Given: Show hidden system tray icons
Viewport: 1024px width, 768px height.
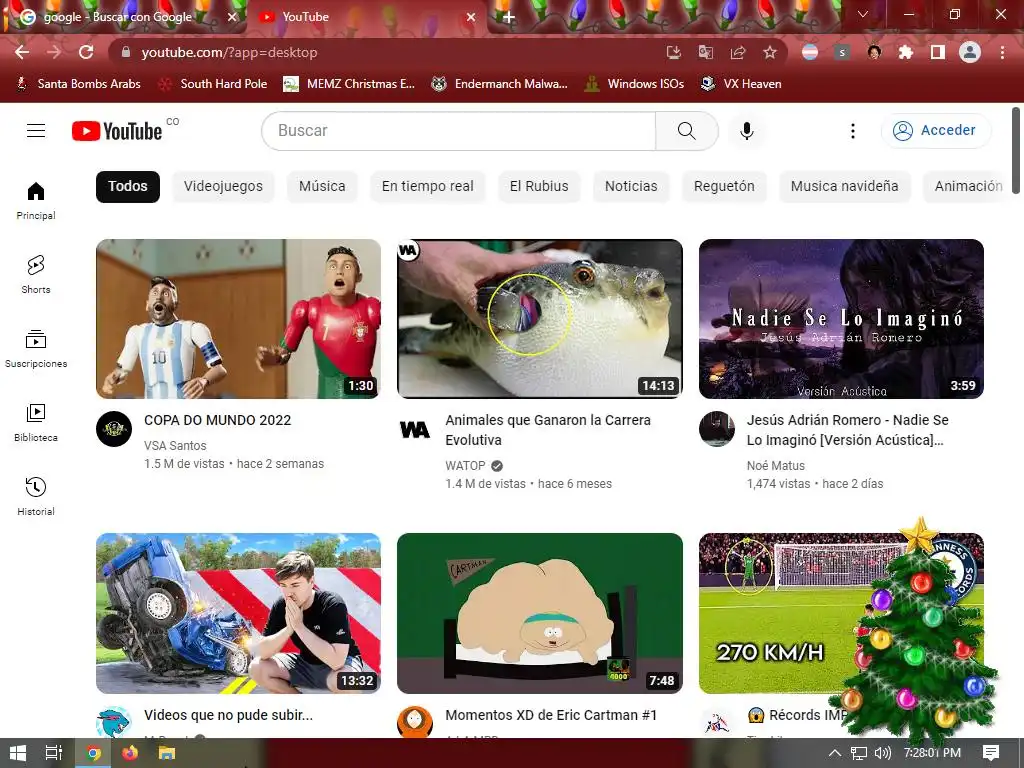Looking at the screenshot, I should point(835,753).
